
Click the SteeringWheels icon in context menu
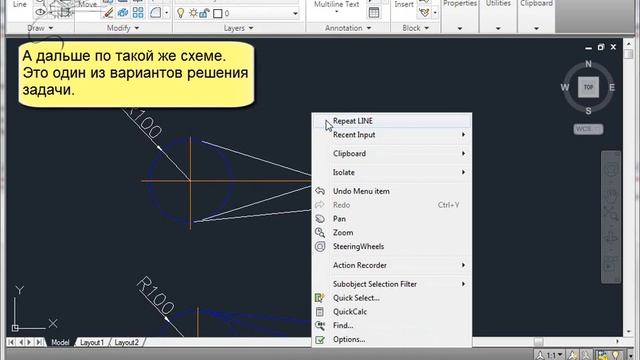[320, 247]
